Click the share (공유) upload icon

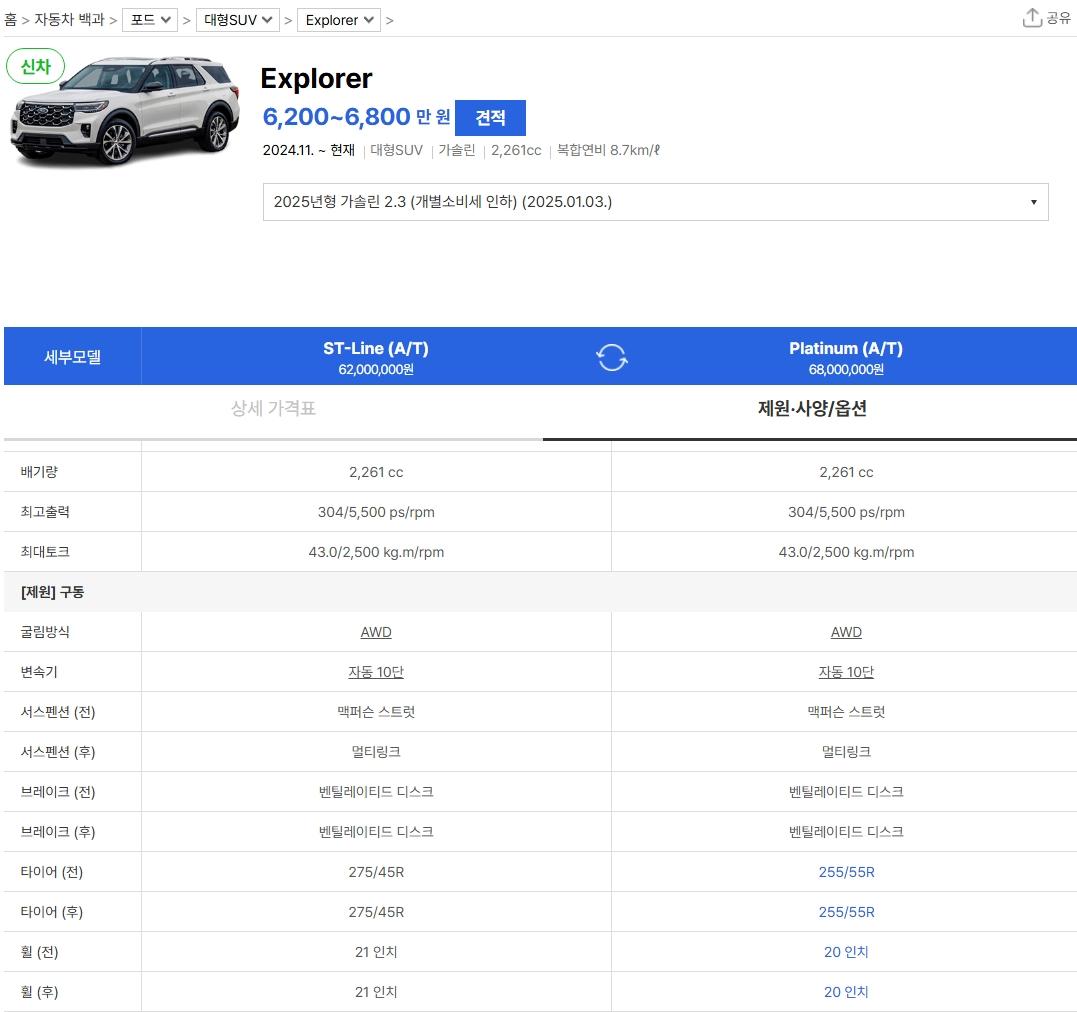click(x=1032, y=17)
